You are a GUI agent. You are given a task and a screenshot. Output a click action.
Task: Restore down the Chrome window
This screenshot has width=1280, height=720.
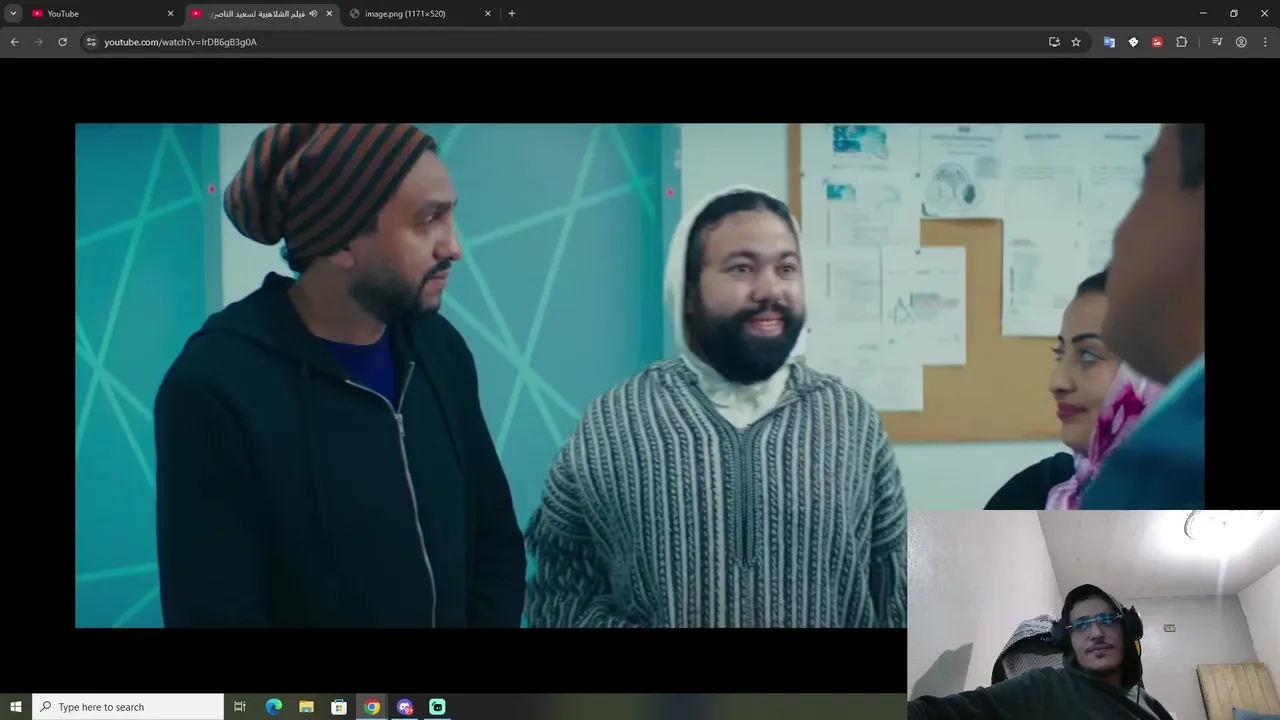pyautogui.click(x=1234, y=13)
